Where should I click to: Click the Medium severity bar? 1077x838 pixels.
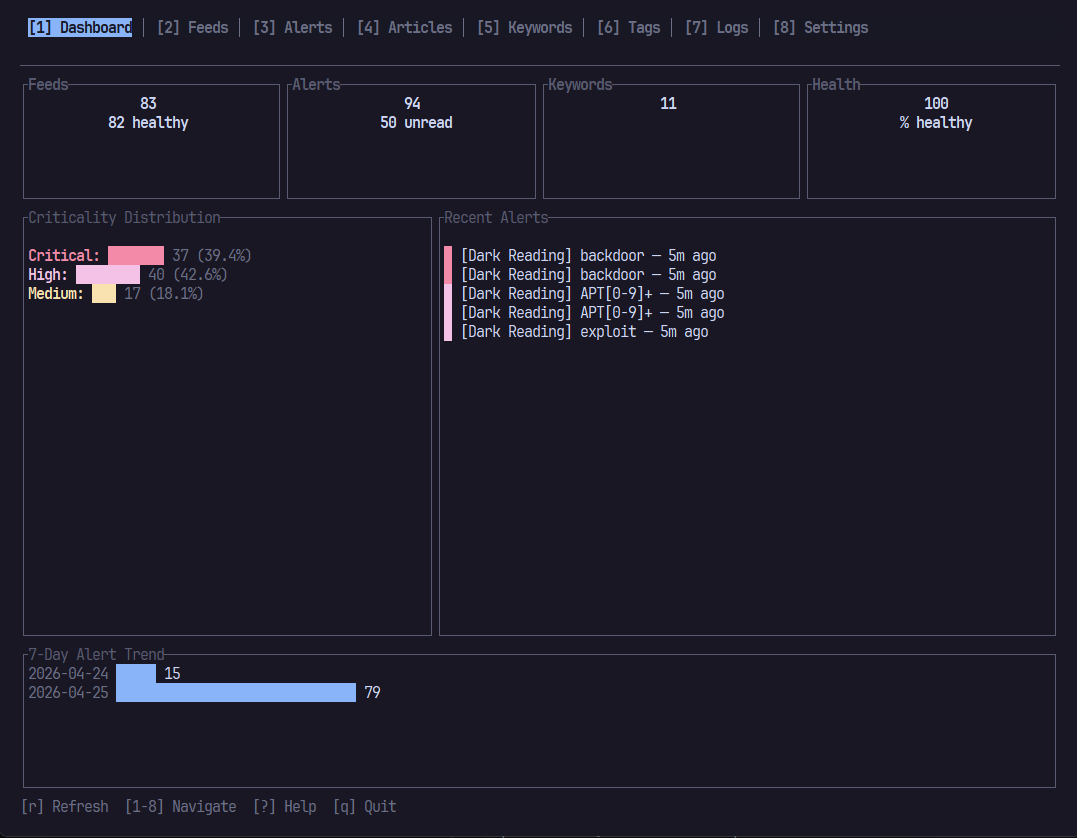[x=104, y=294]
